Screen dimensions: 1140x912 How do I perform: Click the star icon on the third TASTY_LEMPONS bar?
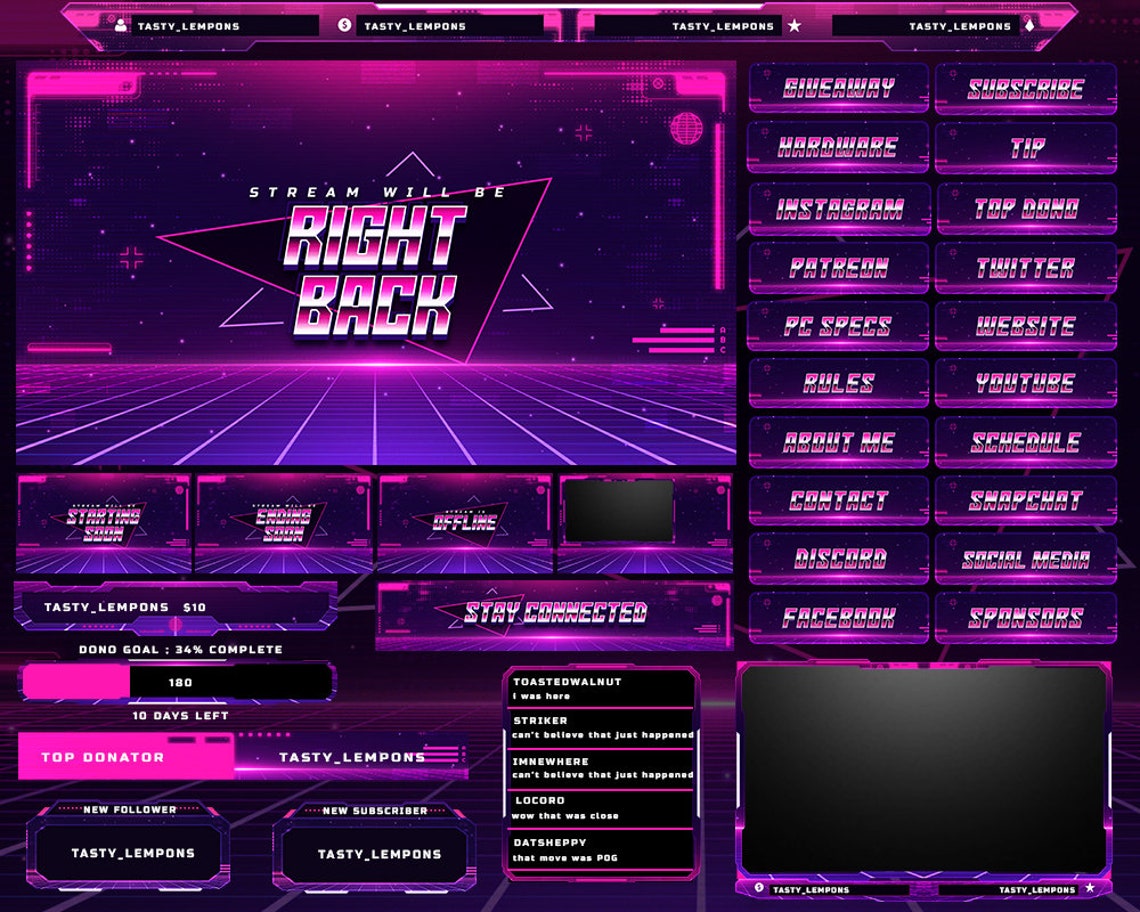click(793, 25)
